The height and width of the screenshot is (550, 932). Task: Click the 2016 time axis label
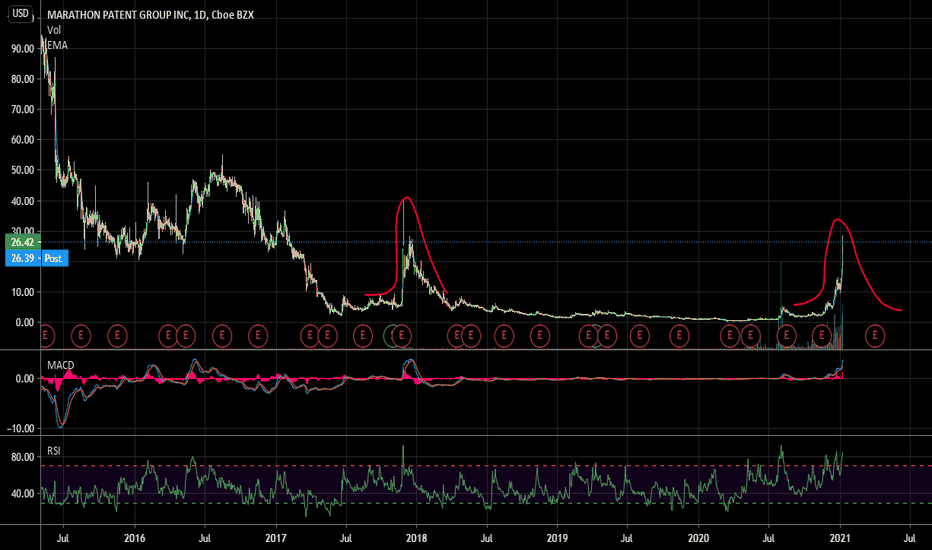[x=135, y=538]
